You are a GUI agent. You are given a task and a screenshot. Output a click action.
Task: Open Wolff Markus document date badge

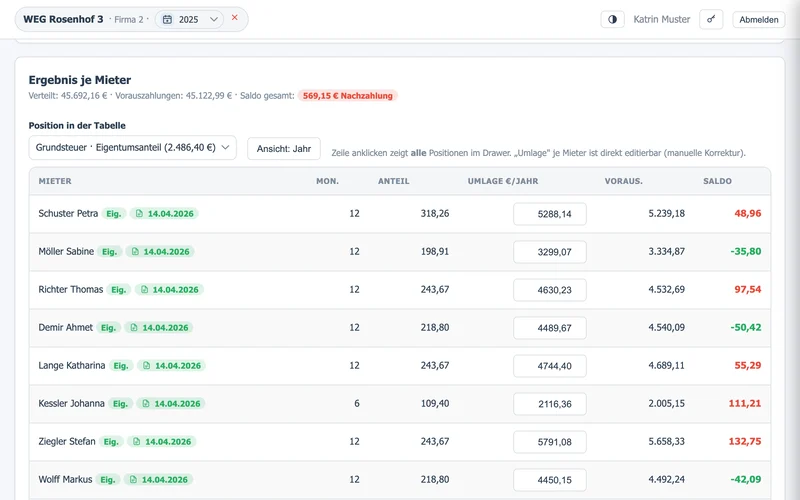click(158, 480)
